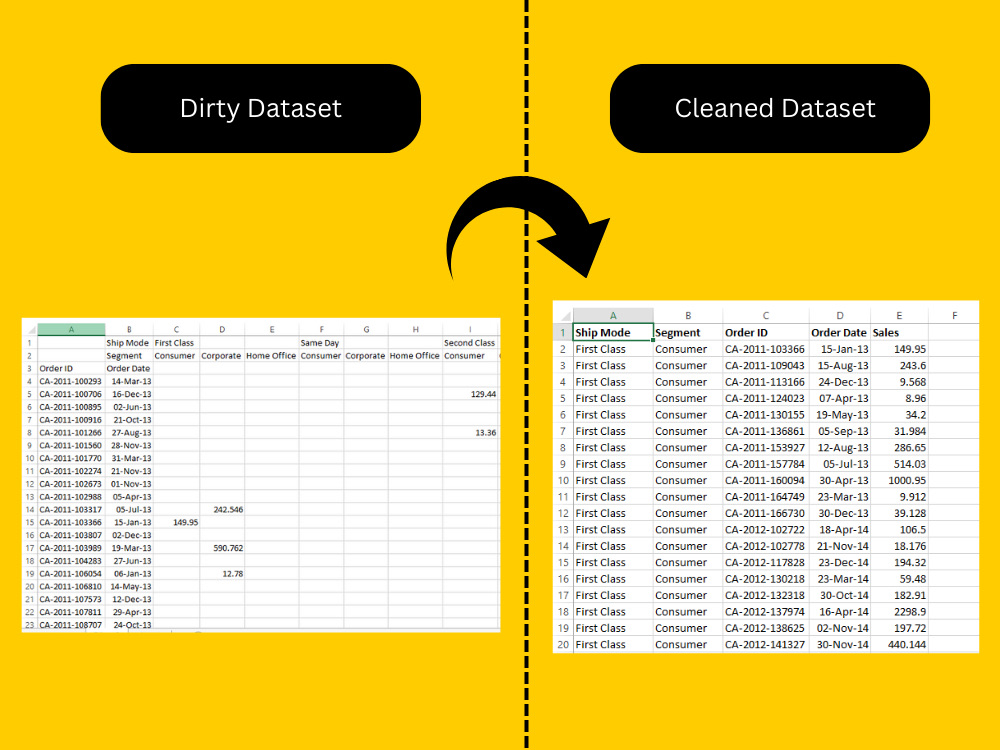Click value 12.78 in dirty sheet
This screenshot has height=750, width=1000.
coord(222,573)
